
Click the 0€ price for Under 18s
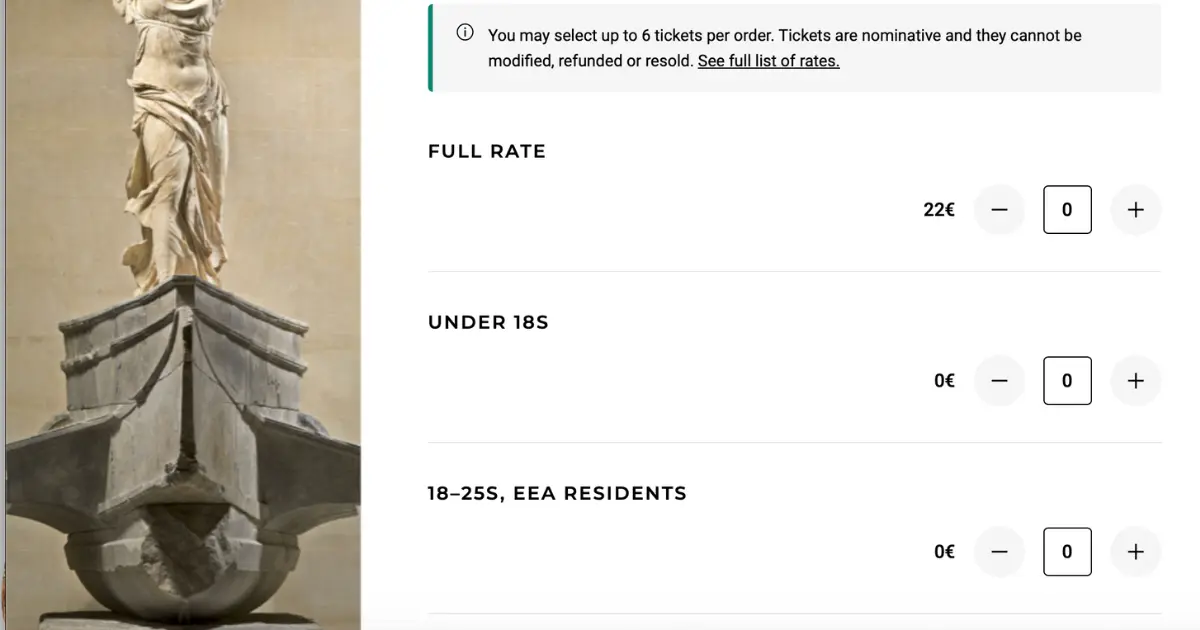tap(944, 381)
